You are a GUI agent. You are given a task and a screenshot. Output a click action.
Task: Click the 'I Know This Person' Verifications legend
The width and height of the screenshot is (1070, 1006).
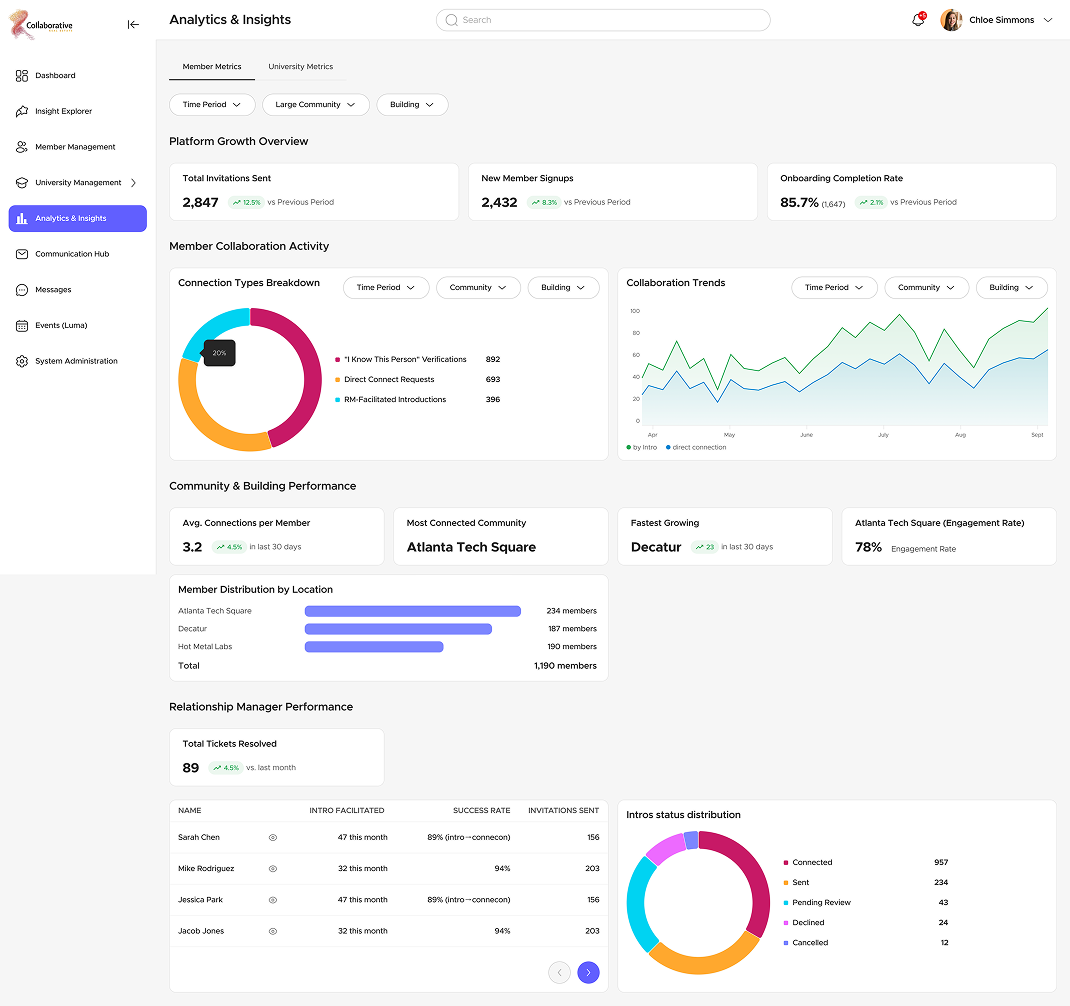401,360
